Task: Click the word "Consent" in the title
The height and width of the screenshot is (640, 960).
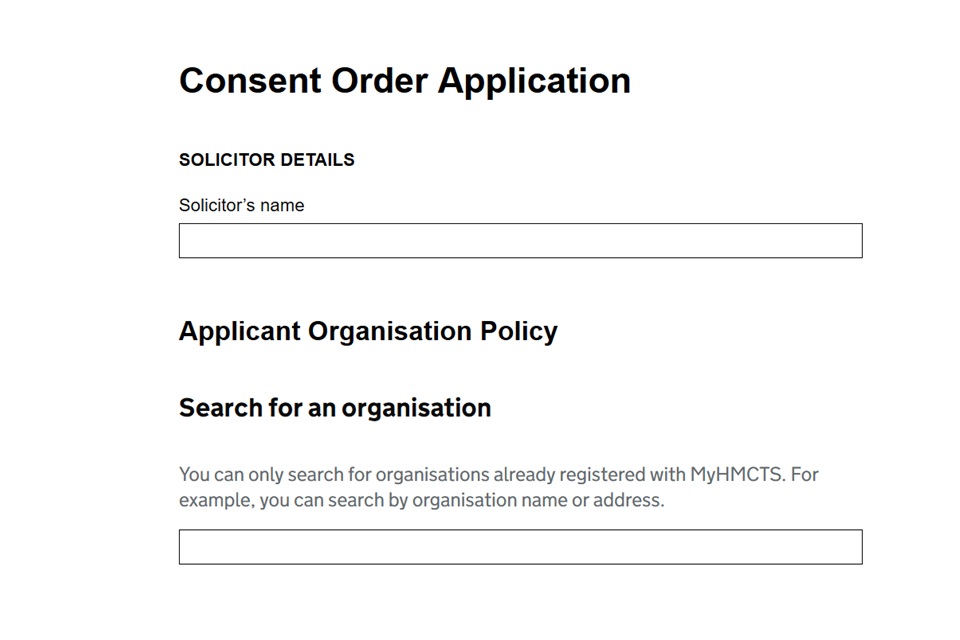Action: [x=250, y=81]
